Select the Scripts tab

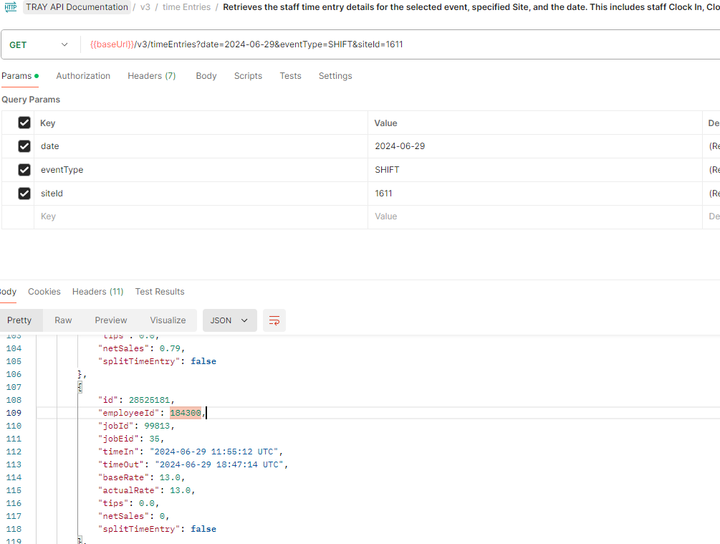click(x=248, y=76)
